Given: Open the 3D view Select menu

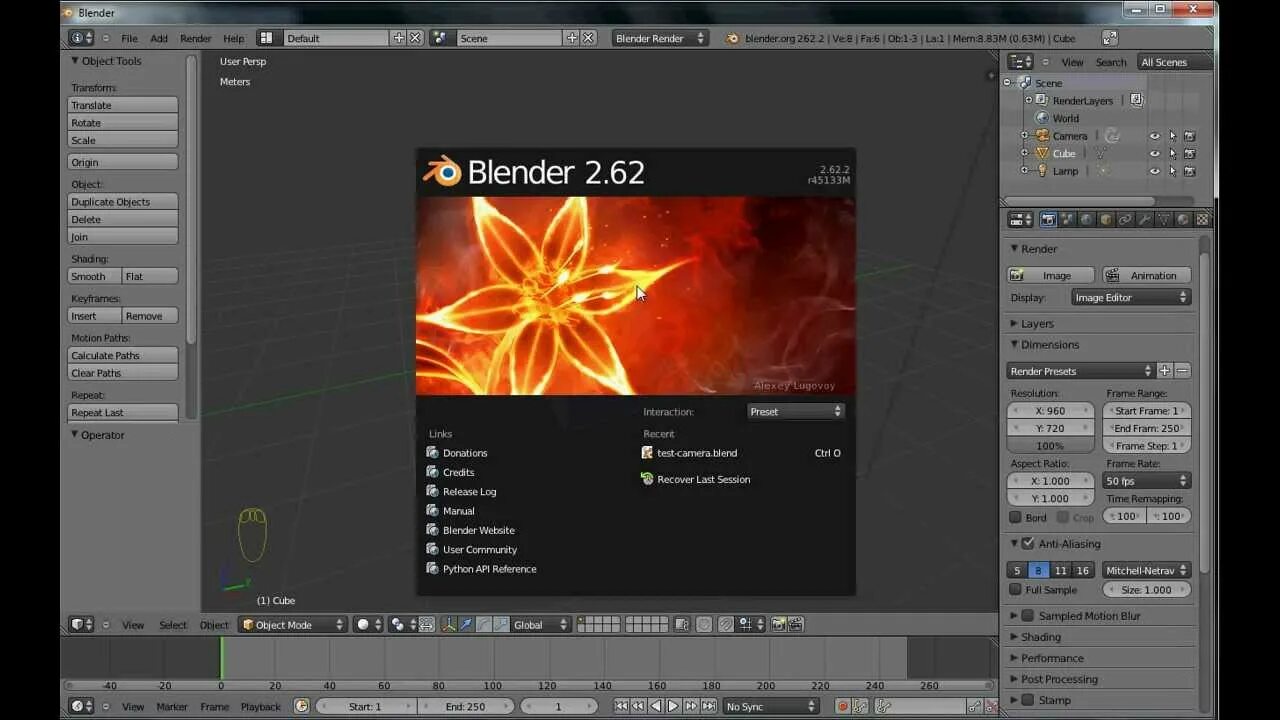Looking at the screenshot, I should point(173,625).
